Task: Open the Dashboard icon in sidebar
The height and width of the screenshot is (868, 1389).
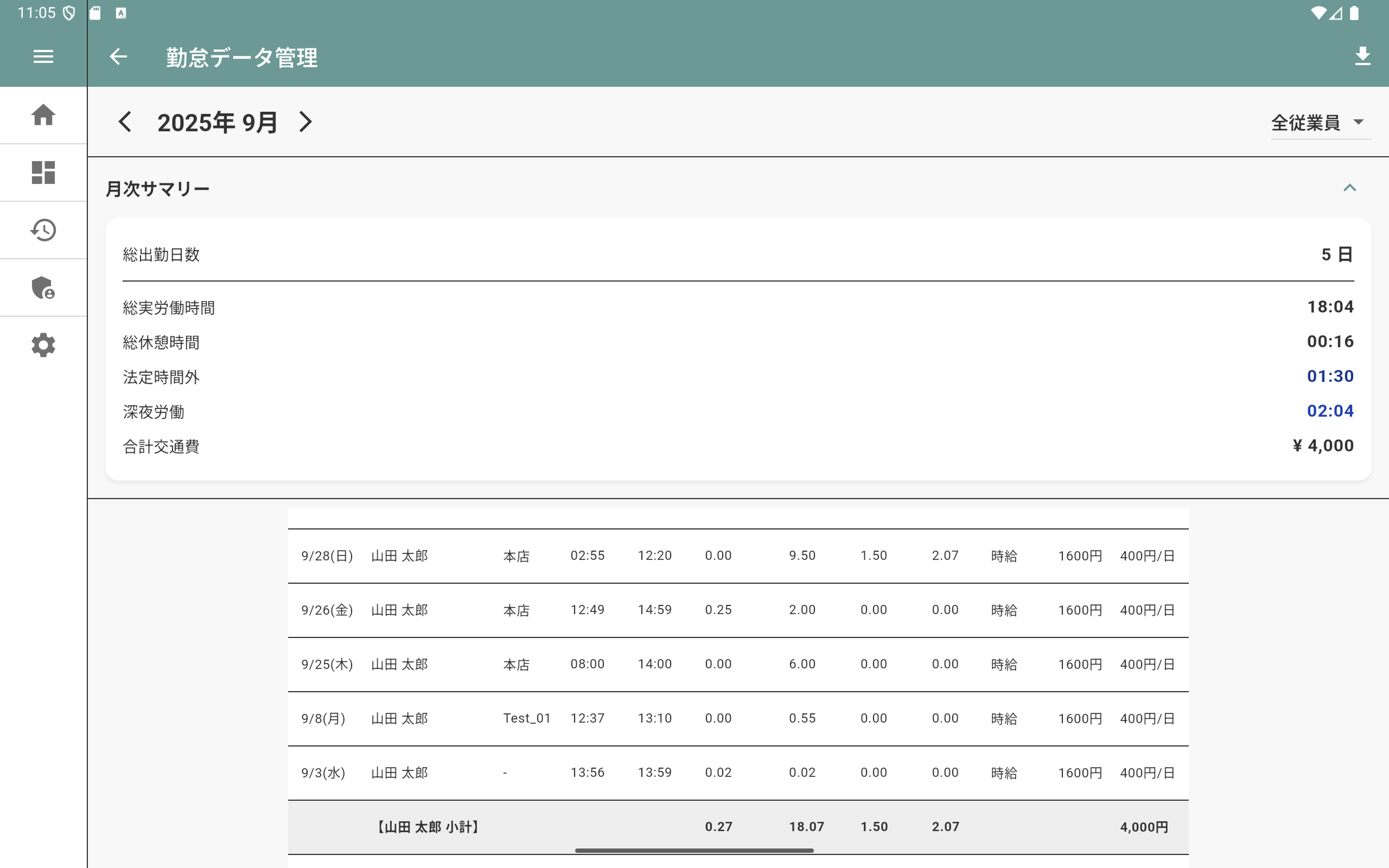Action: pyautogui.click(x=43, y=172)
